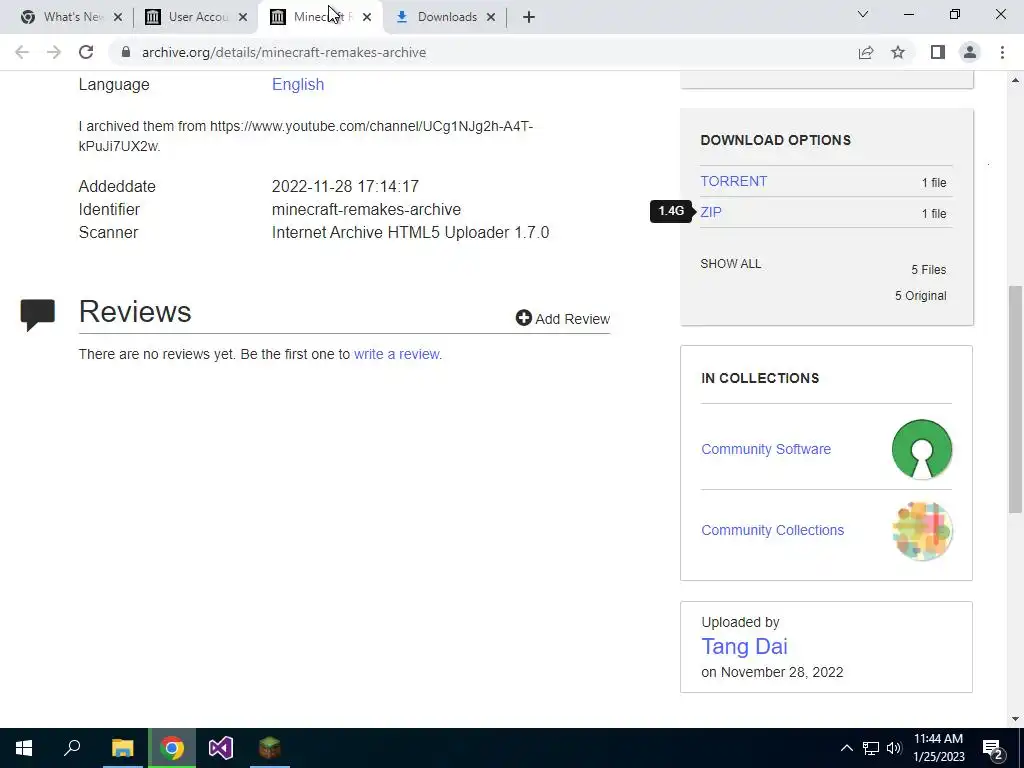Open the Chrome three-dot menu

coord(1002,52)
